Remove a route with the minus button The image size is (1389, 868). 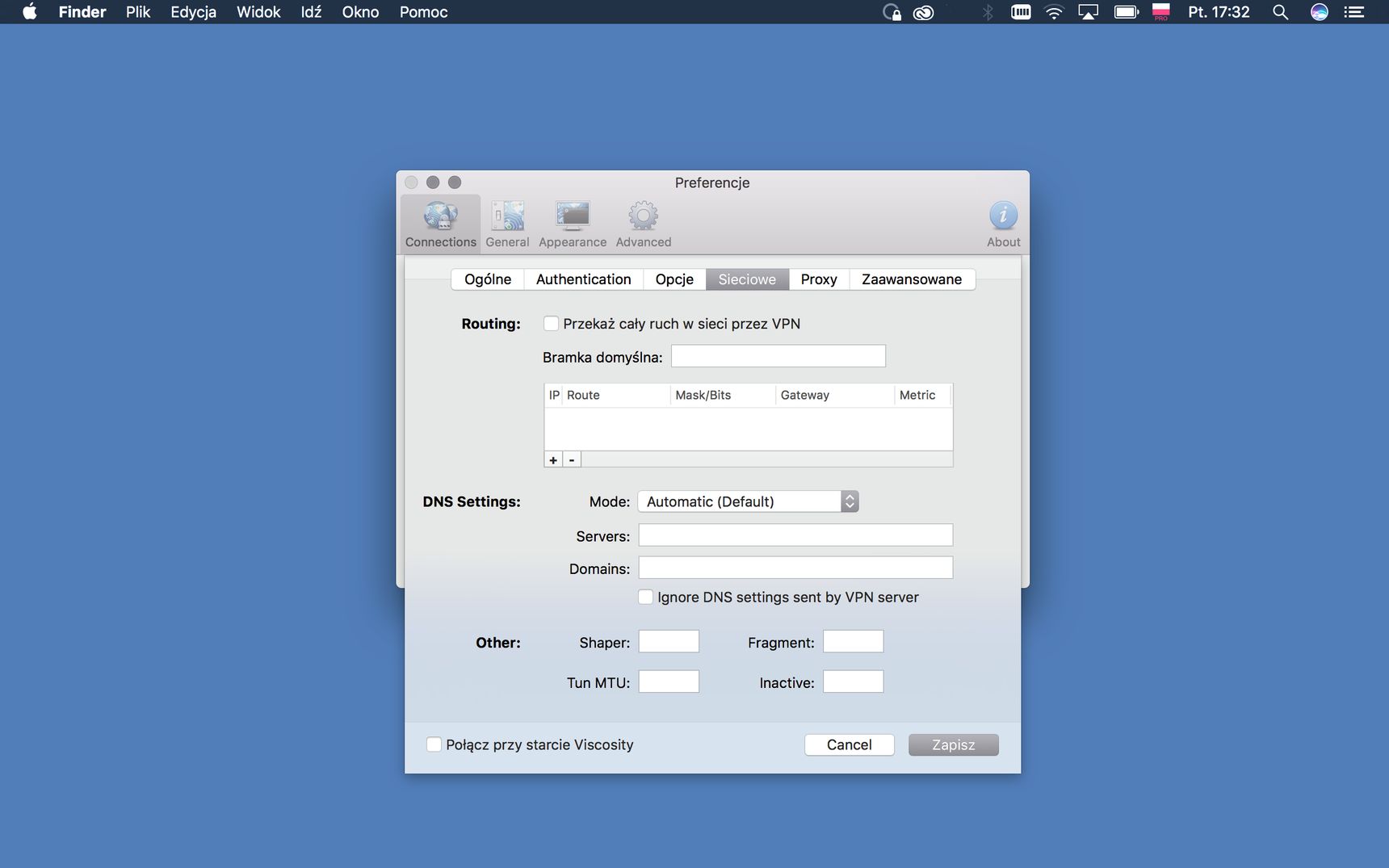click(x=572, y=459)
